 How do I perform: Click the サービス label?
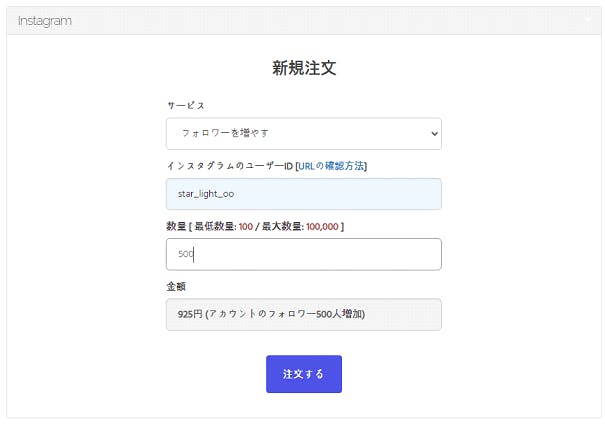[185, 105]
